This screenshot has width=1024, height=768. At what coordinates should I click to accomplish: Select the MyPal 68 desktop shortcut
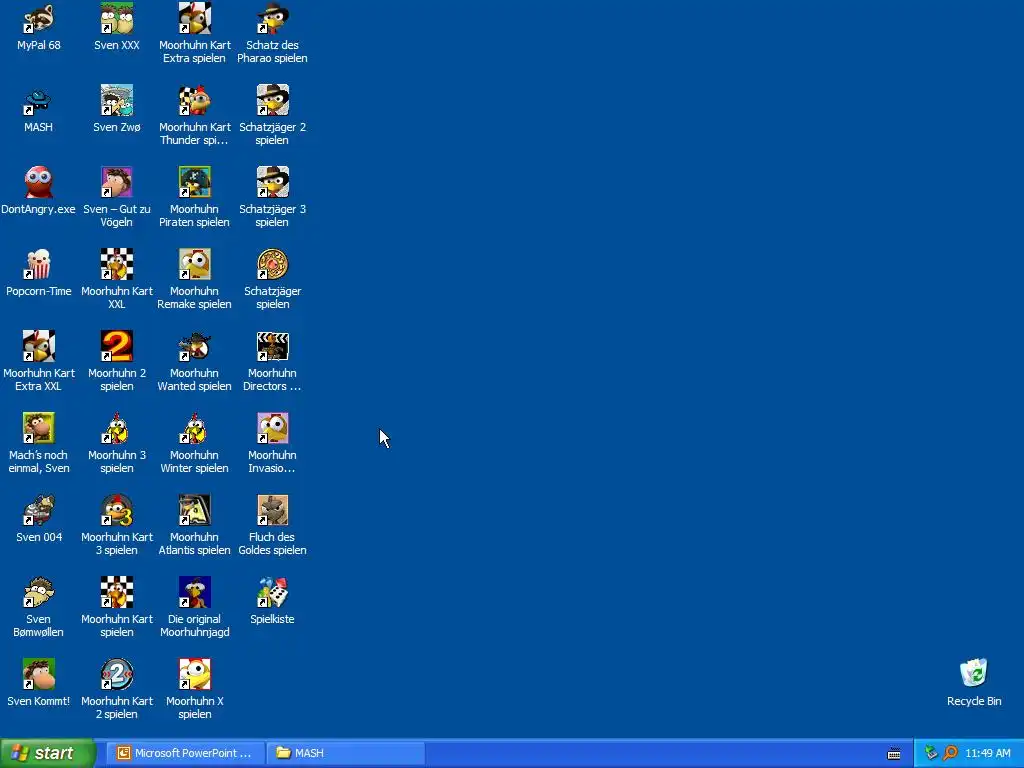39,18
